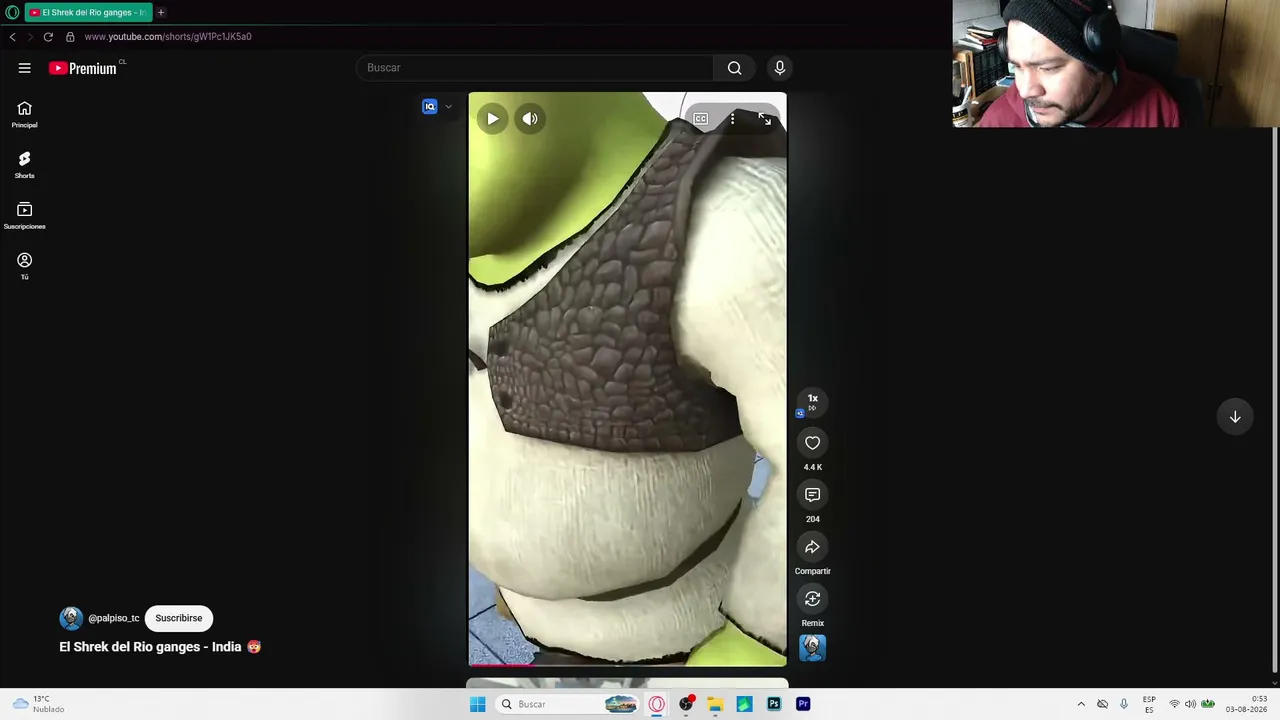
Task: Click the short's title El Shrek del Rio ganges
Action: click(160, 647)
